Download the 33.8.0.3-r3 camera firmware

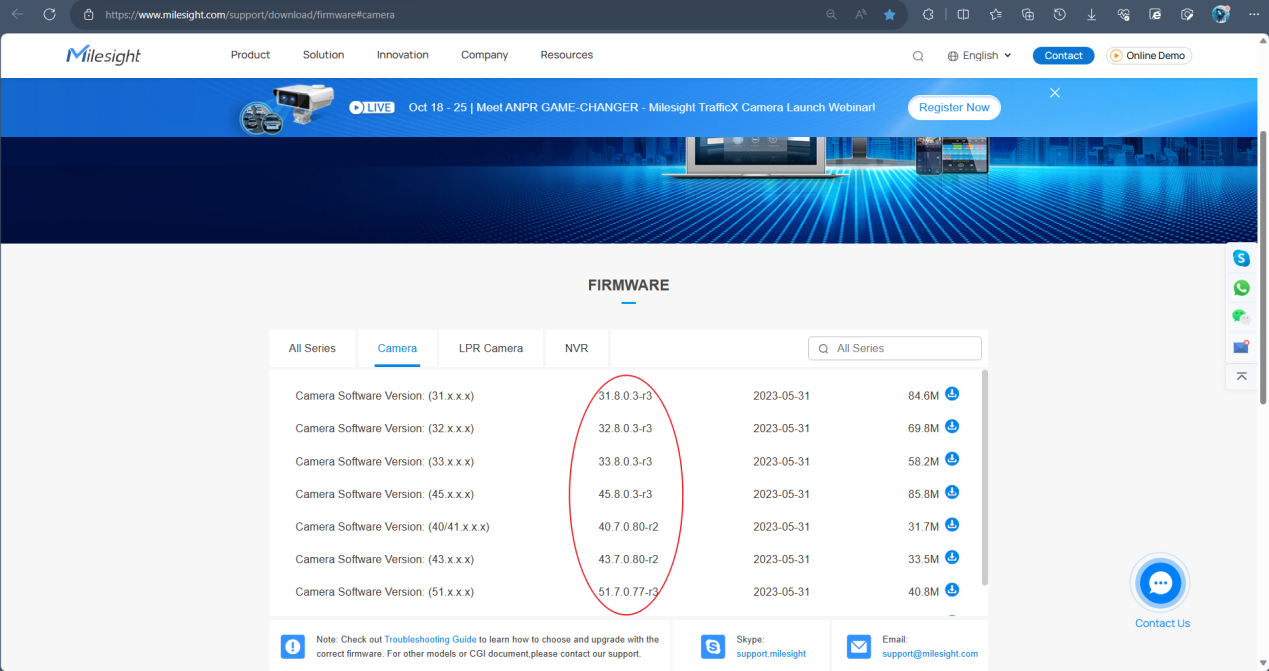952,459
